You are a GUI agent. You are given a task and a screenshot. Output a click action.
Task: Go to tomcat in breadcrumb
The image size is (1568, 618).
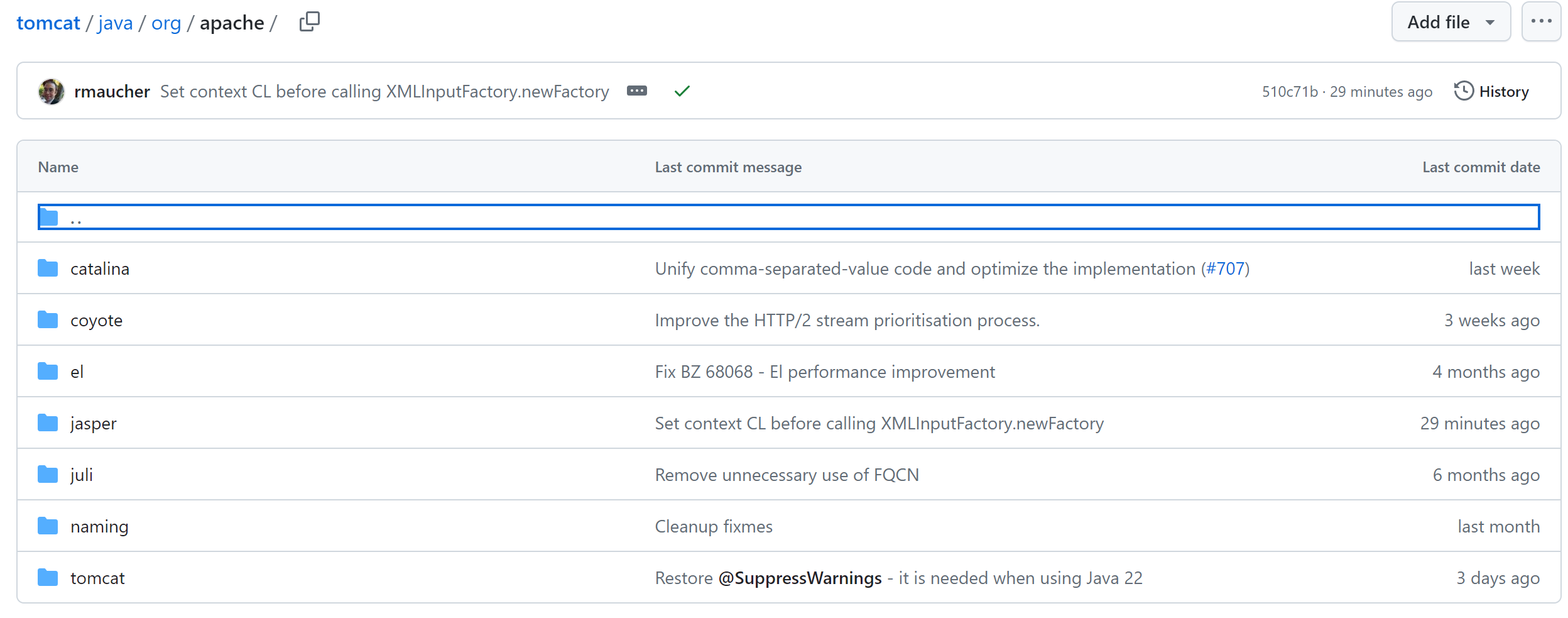[x=48, y=23]
